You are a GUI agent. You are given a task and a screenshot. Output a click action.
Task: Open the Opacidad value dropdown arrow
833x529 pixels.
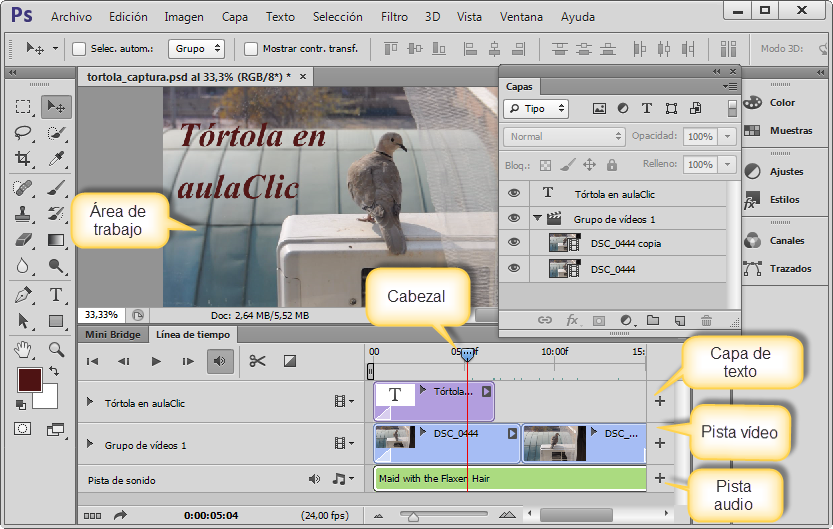pyautogui.click(x=727, y=136)
